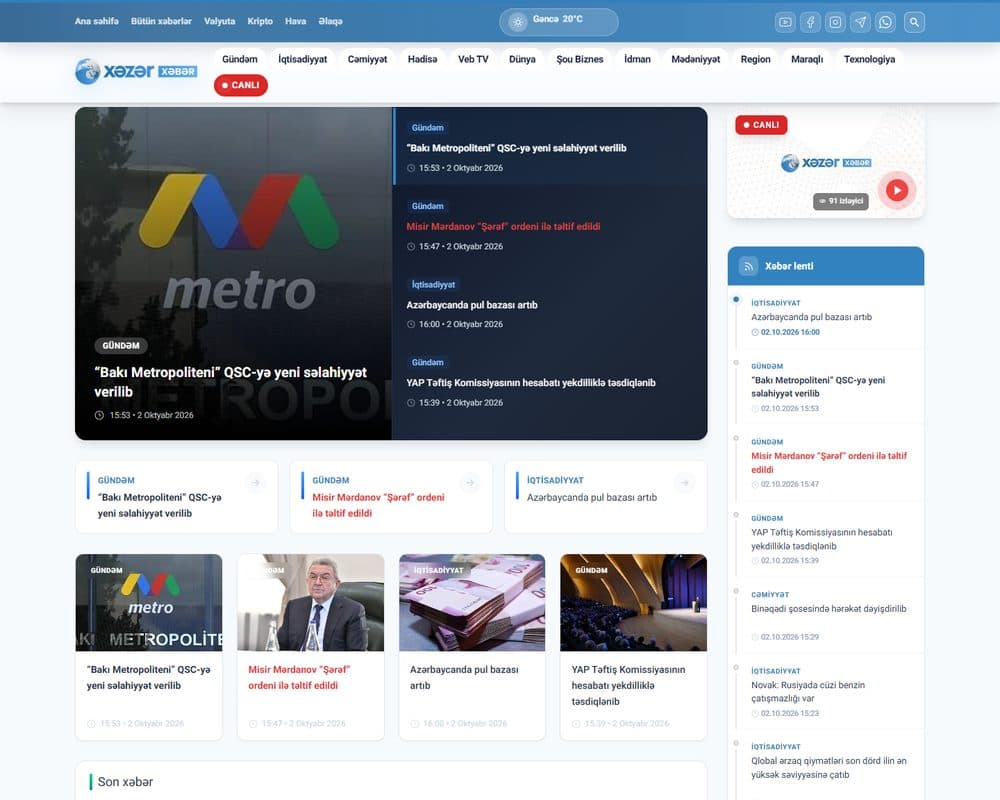
Task: Play the live stream in the CANLI widget
Action: (x=897, y=190)
